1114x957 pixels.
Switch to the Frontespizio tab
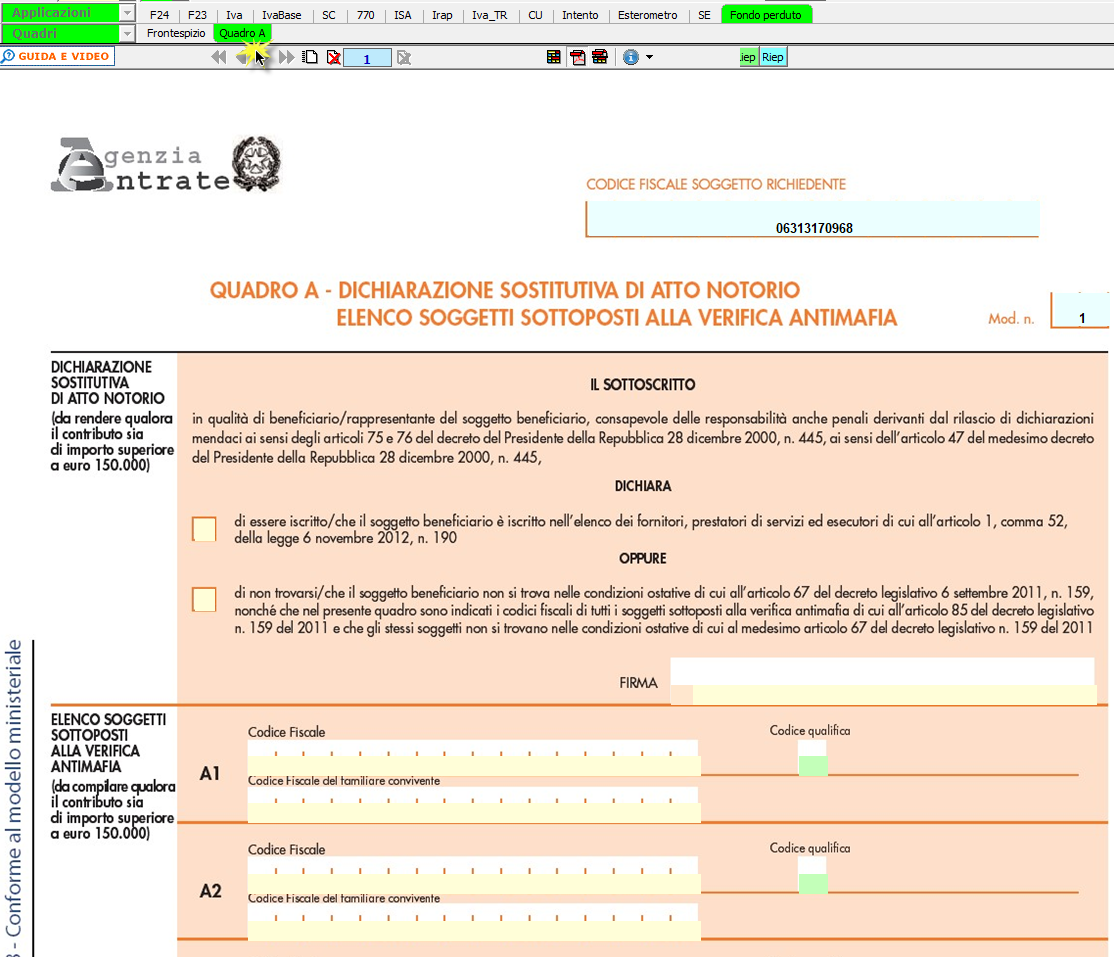point(176,33)
